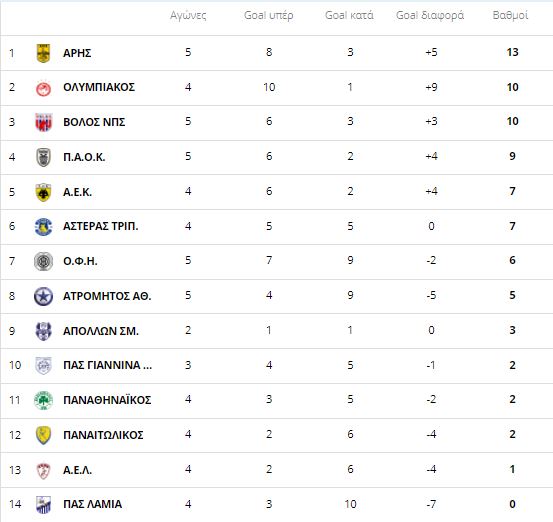553x522 pixels.
Task: Open the ΠΑΣ ΓΙΑΝΝΙΝΑ team name
Action: [108, 365]
